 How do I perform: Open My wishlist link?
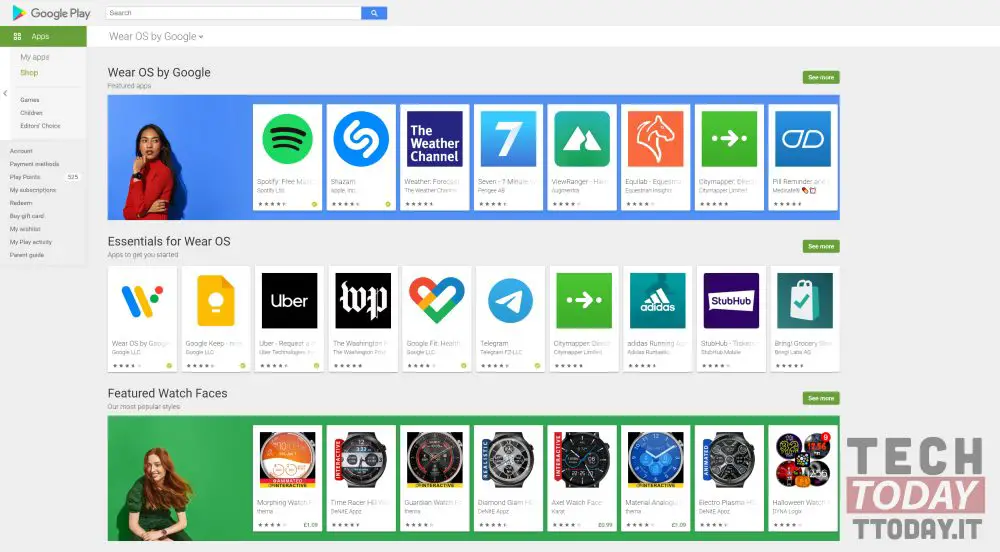[x=25, y=229]
